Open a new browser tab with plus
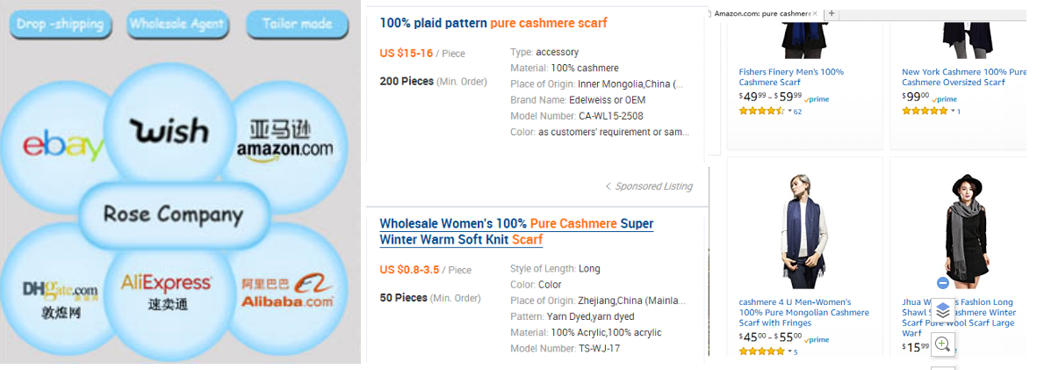 click(831, 13)
